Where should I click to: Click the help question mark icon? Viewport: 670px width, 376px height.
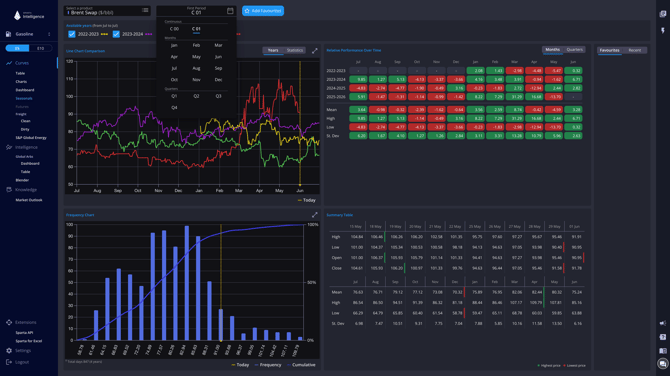pyautogui.click(x=663, y=337)
